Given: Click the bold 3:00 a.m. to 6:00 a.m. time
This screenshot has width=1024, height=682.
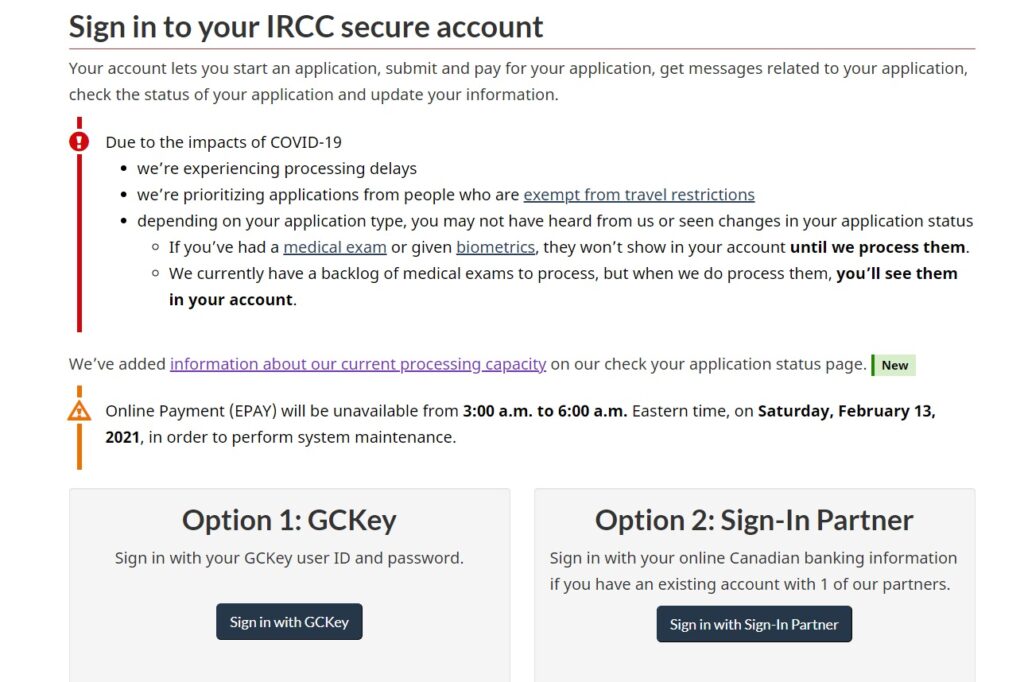Looking at the screenshot, I should click(545, 411).
